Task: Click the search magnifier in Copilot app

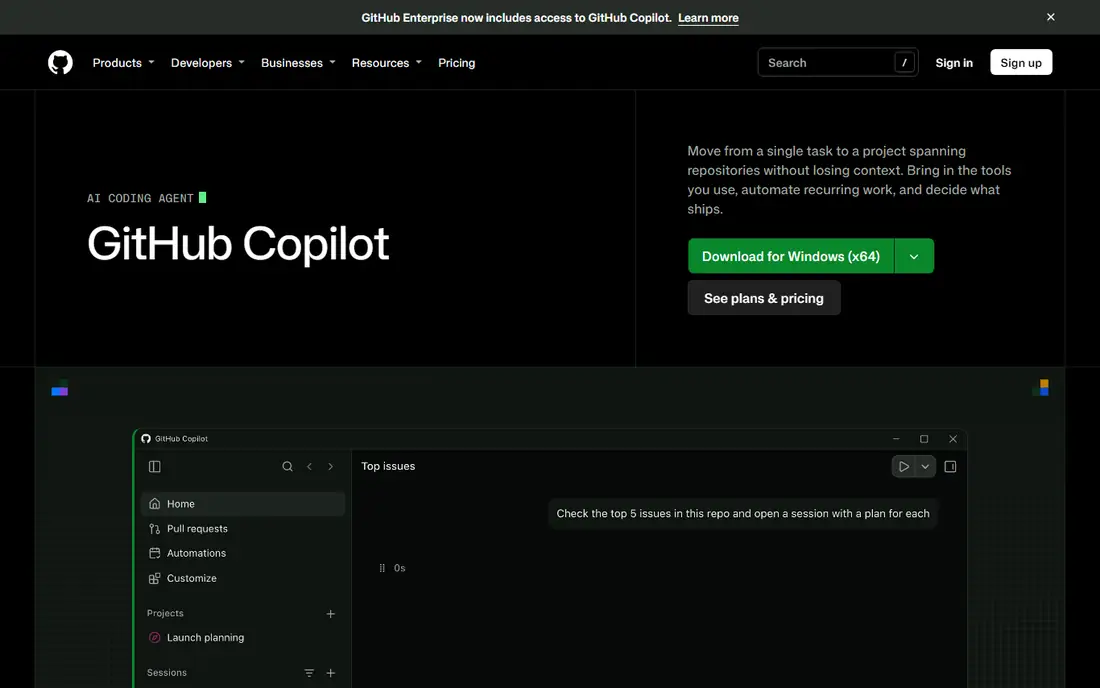Action: (x=288, y=466)
